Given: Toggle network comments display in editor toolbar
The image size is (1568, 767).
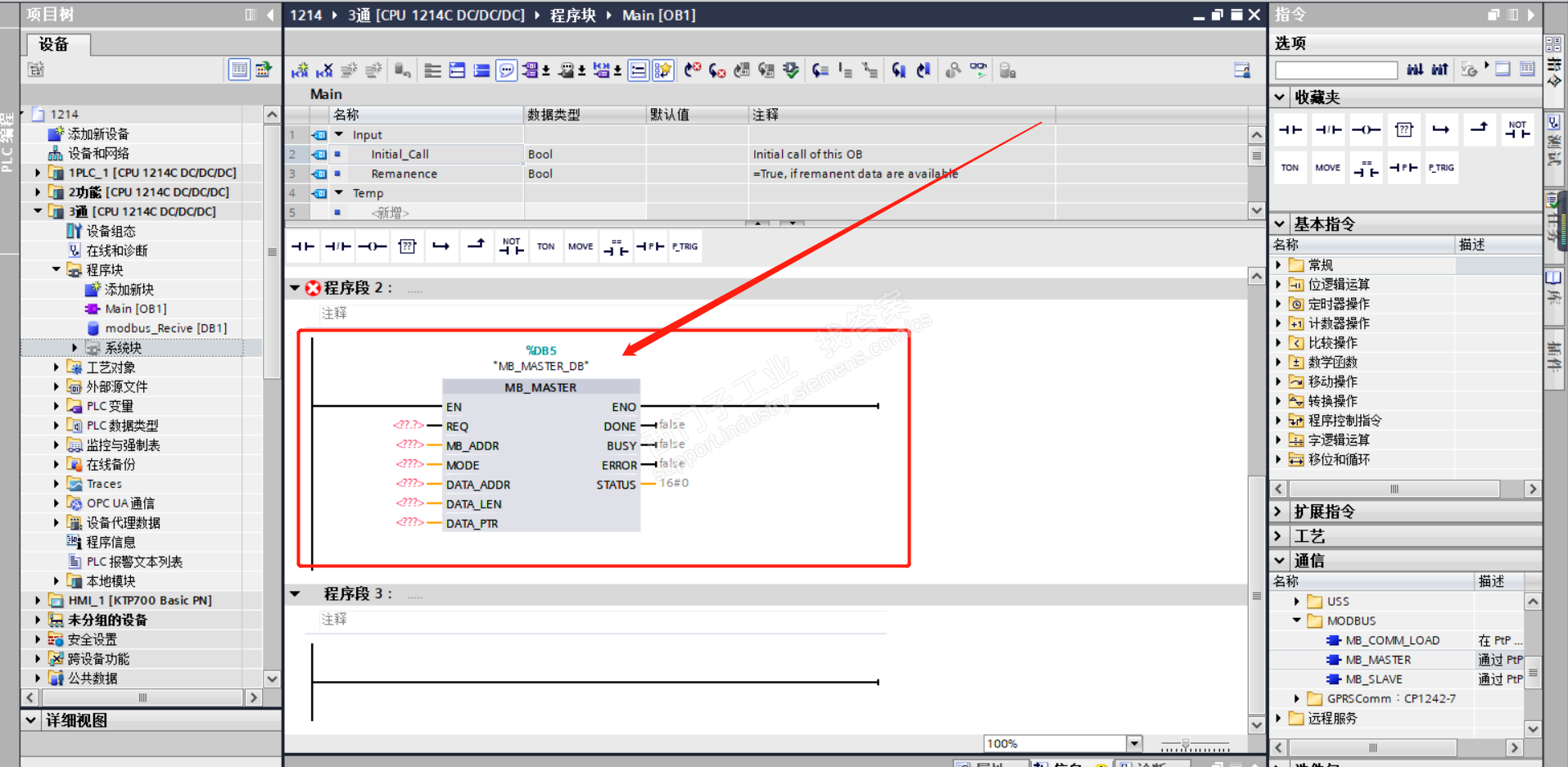Looking at the screenshot, I should [x=638, y=70].
